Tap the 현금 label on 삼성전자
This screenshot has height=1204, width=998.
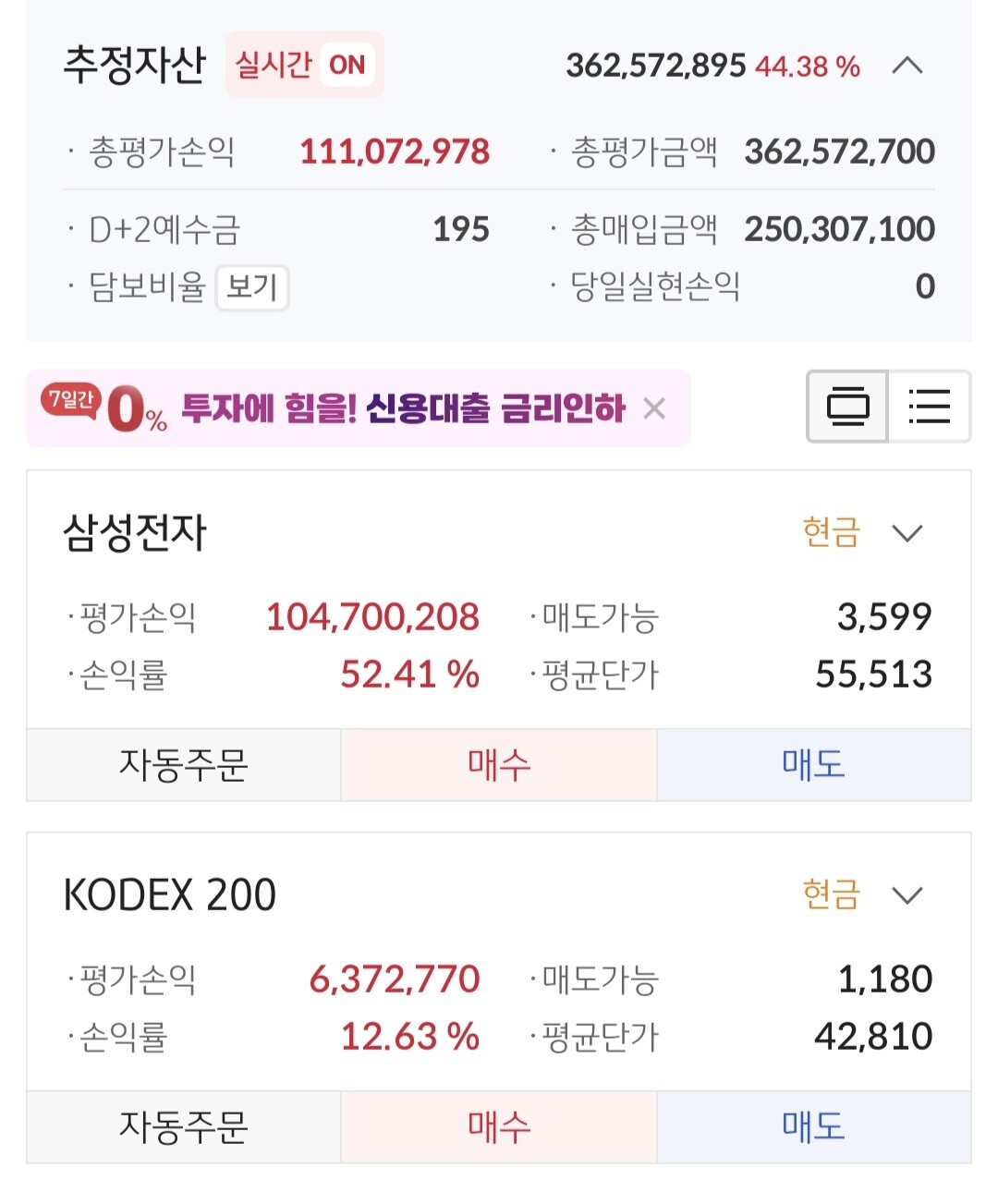point(831,533)
